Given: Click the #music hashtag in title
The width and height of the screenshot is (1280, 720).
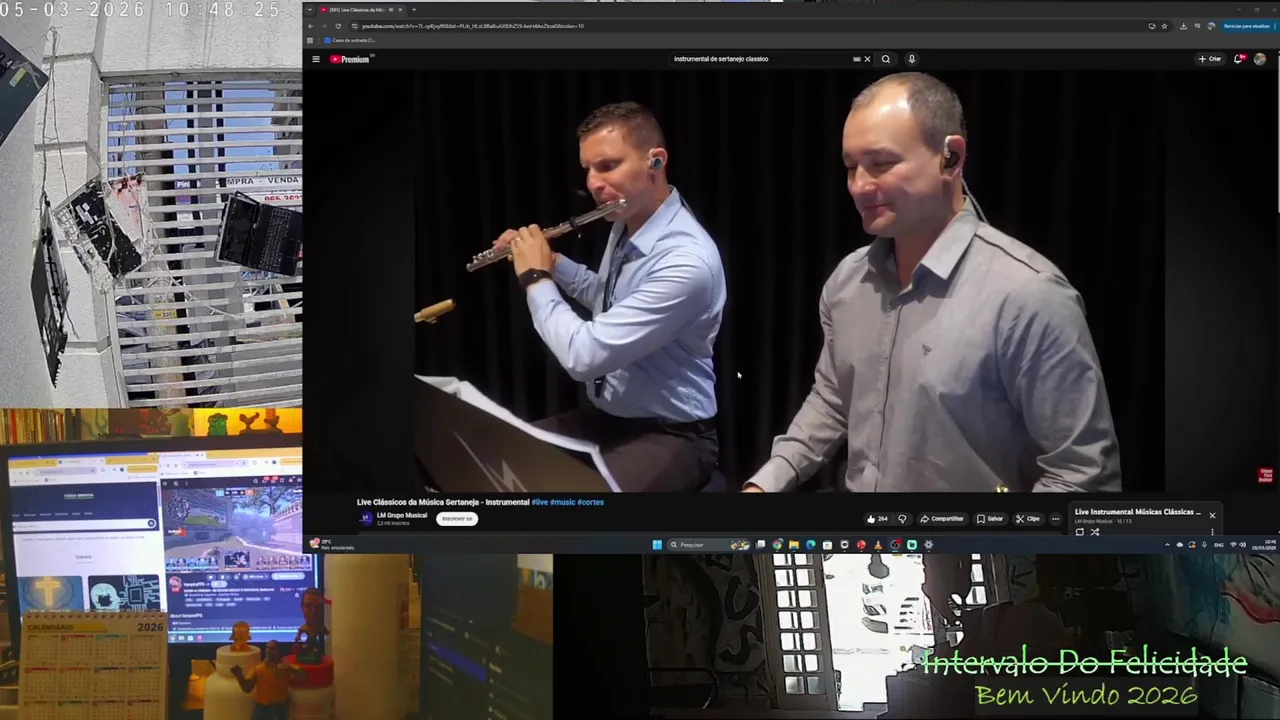Looking at the screenshot, I should point(563,502).
